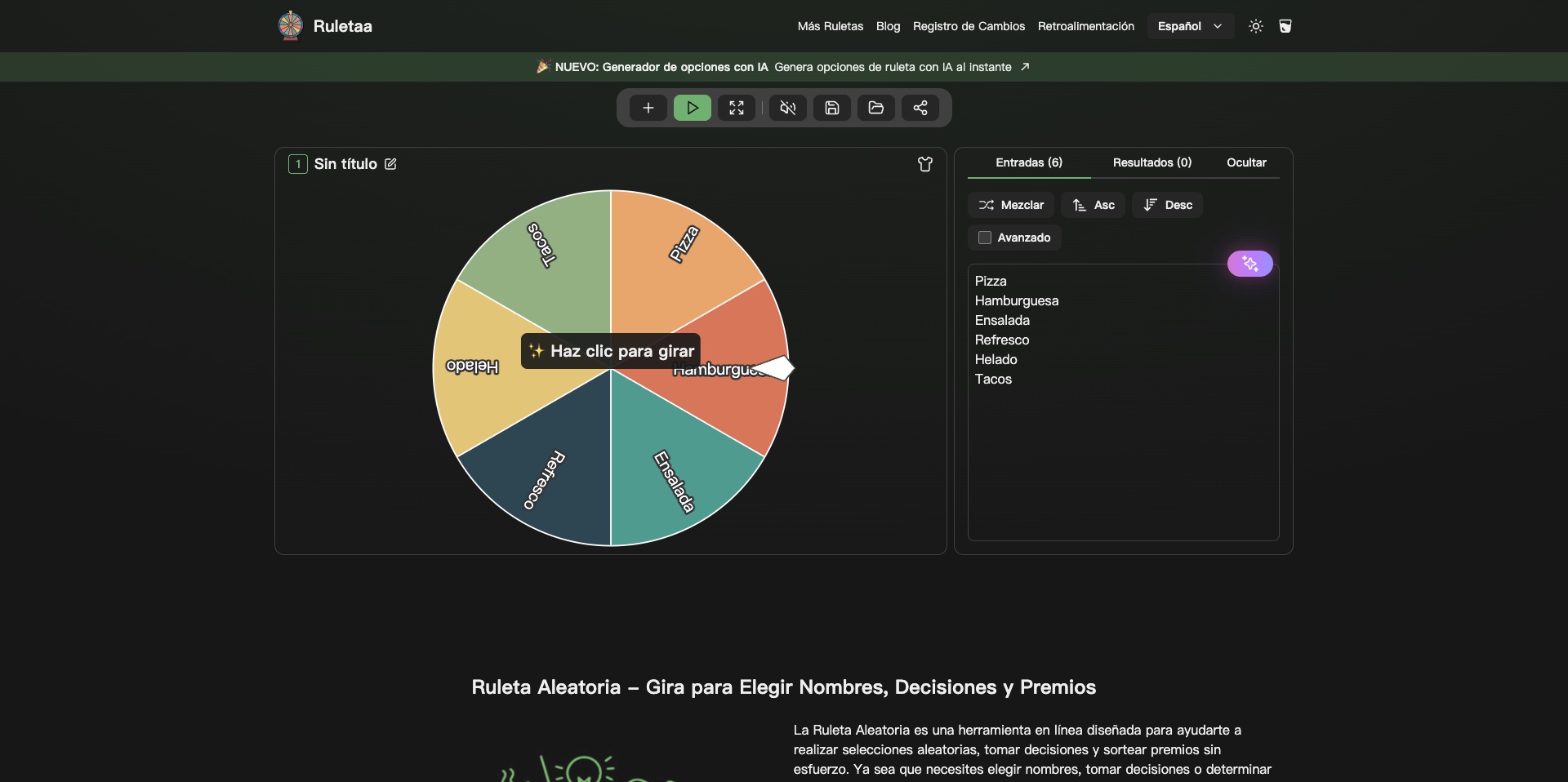Select the Entradas (6) tab

pyautogui.click(x=1029, y=162)
